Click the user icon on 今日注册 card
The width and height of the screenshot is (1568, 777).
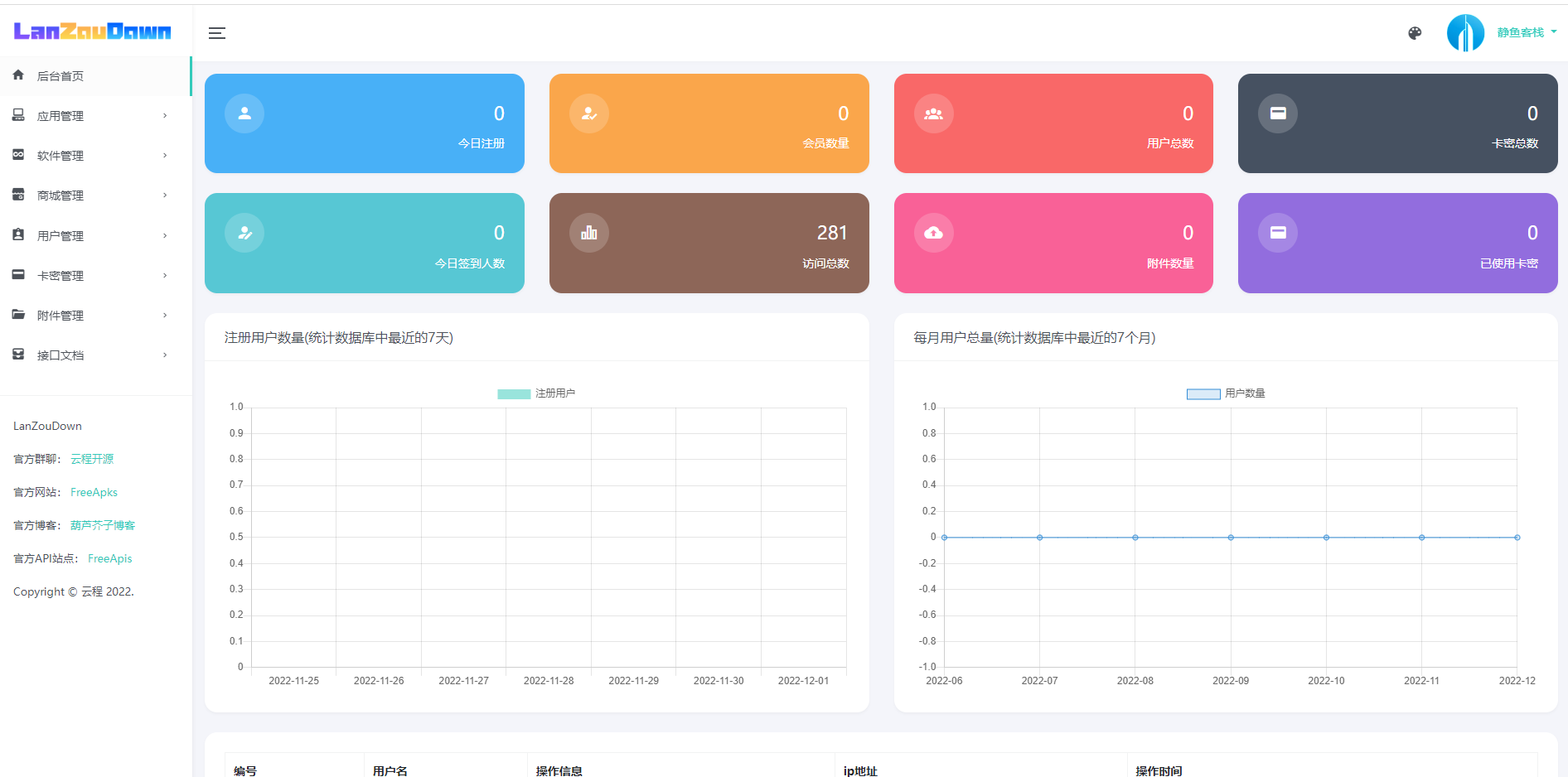click(x=244, y=113)
